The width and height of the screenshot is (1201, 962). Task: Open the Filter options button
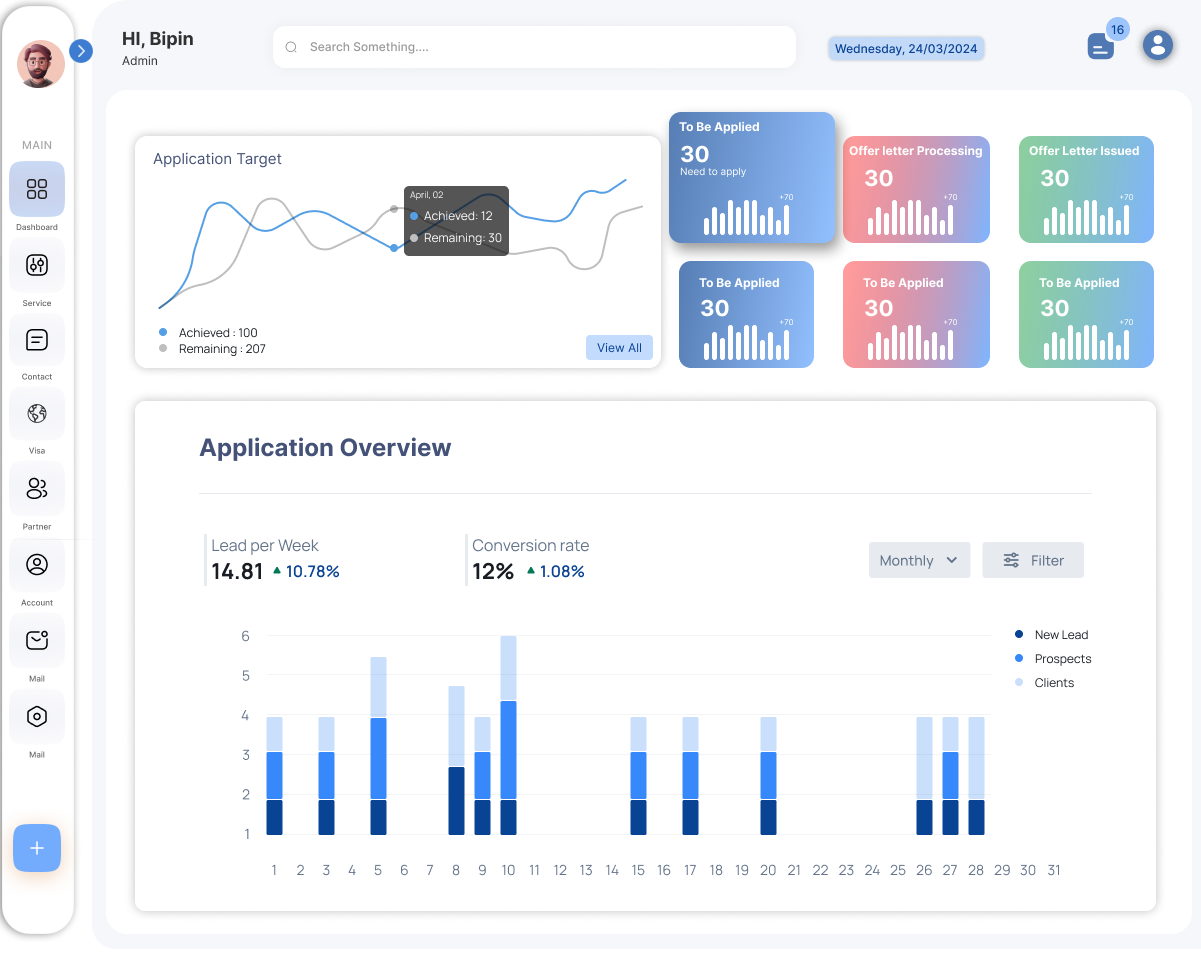click(x=1033, y=561)
